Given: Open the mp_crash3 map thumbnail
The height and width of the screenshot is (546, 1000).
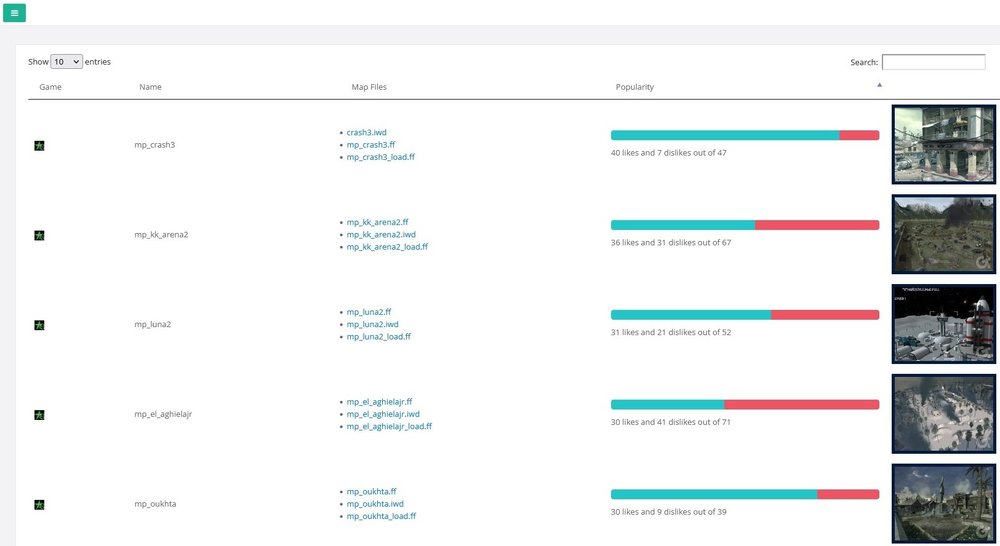Looking at the screenshot, I should tap(943, 145).
